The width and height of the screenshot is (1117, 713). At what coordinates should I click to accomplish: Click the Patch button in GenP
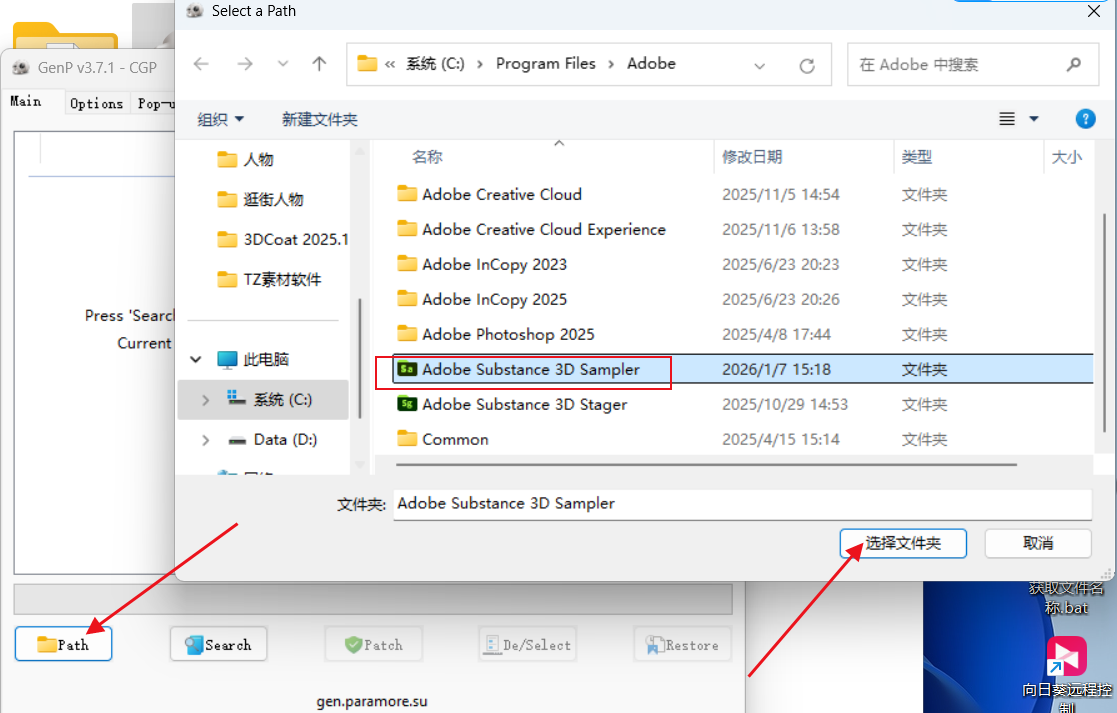click(373, 645)
